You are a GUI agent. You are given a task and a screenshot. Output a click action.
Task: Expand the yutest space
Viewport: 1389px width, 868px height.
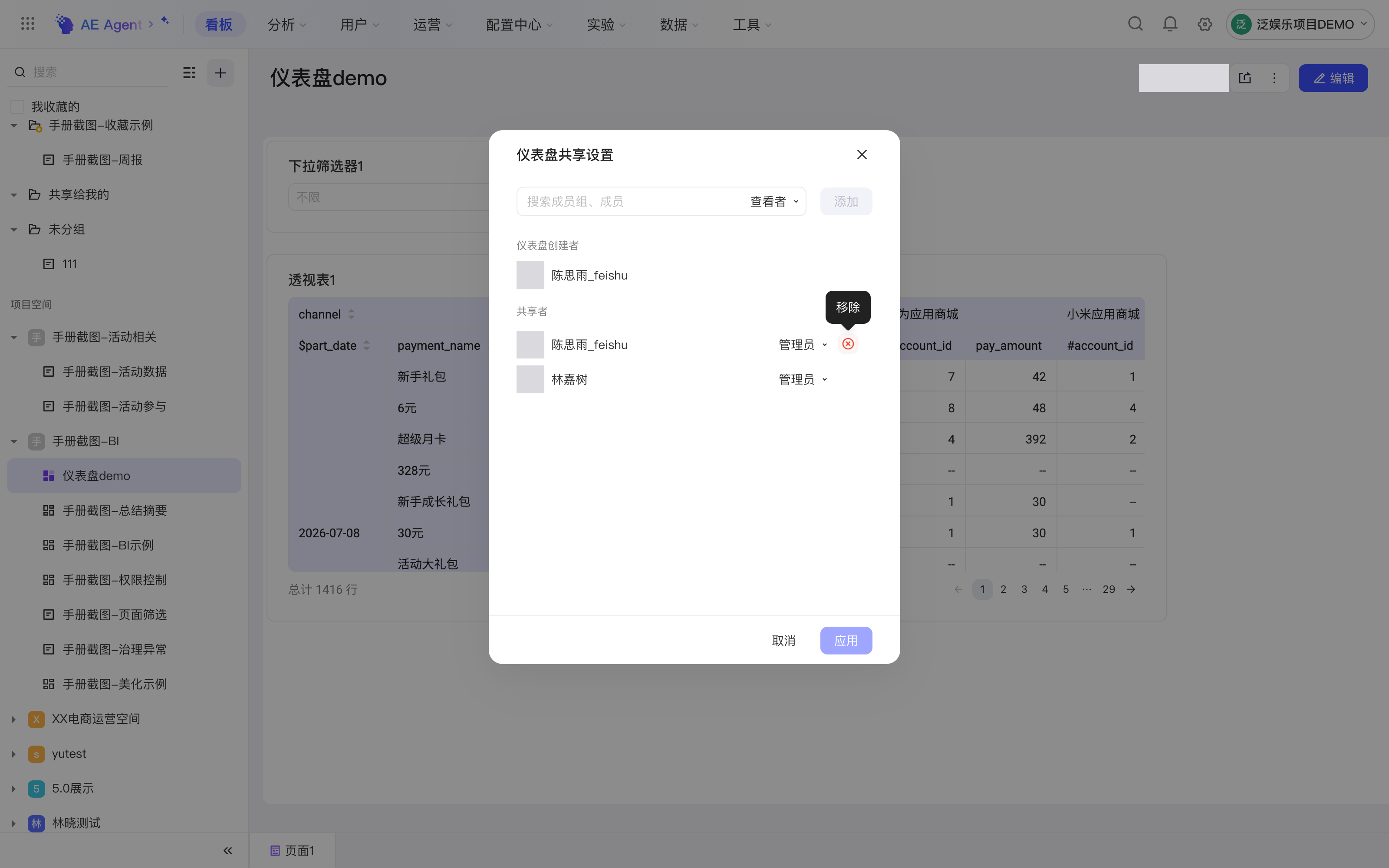tap(14, 754)
